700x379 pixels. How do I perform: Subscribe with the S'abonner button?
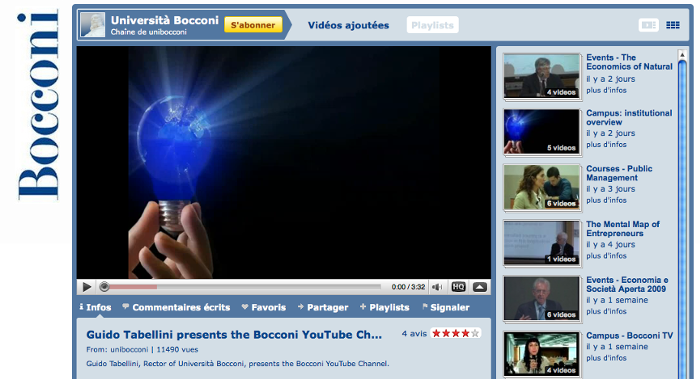(x=253, y=25)
